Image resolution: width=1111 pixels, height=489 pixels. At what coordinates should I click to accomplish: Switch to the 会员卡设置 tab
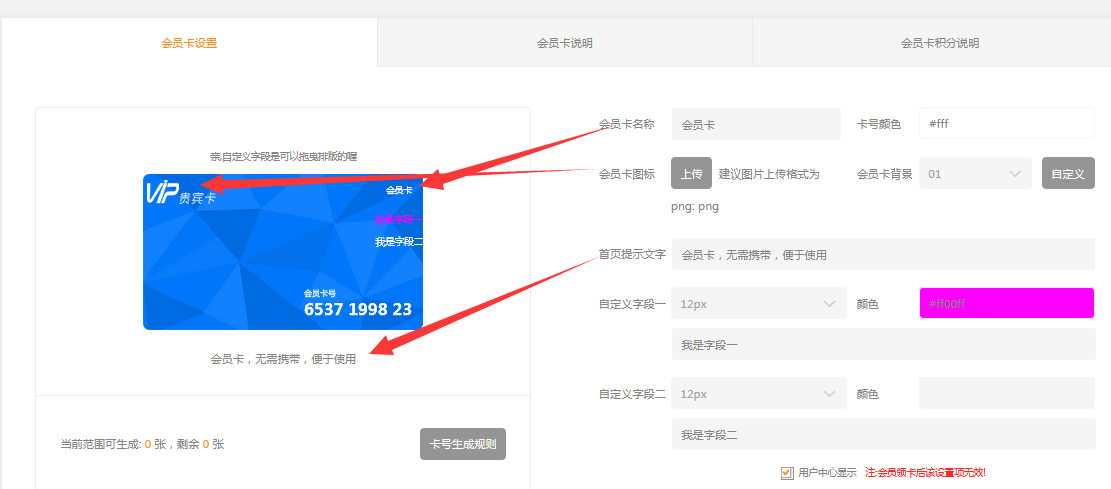point(189,43)
